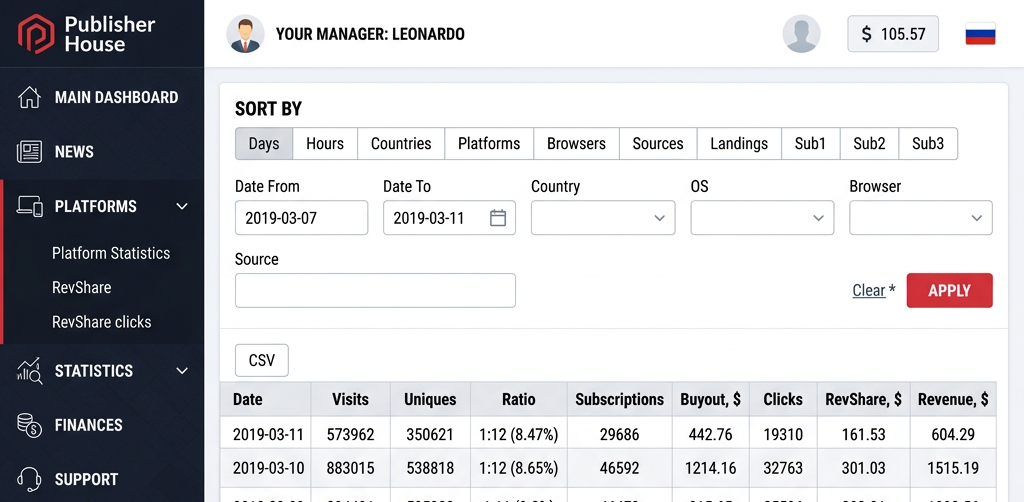
Task: Click the Clear filters link
Action: [869, 290]
